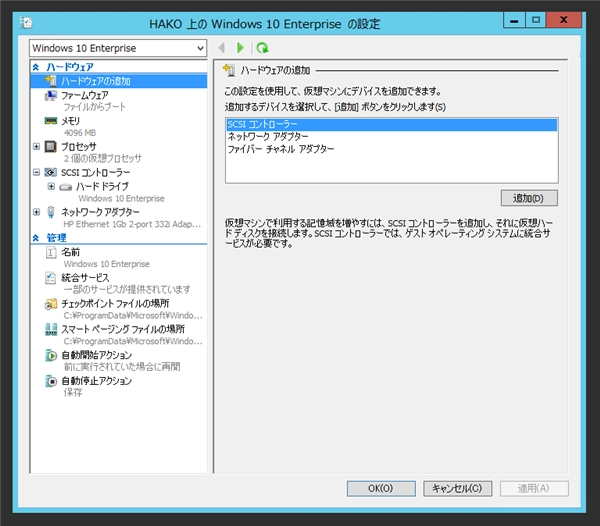The width and height of the screenshot is (600, 526).
Task: Expand the ハード ドライブ node
Action: pyautogui.click(x=51, y=186)
